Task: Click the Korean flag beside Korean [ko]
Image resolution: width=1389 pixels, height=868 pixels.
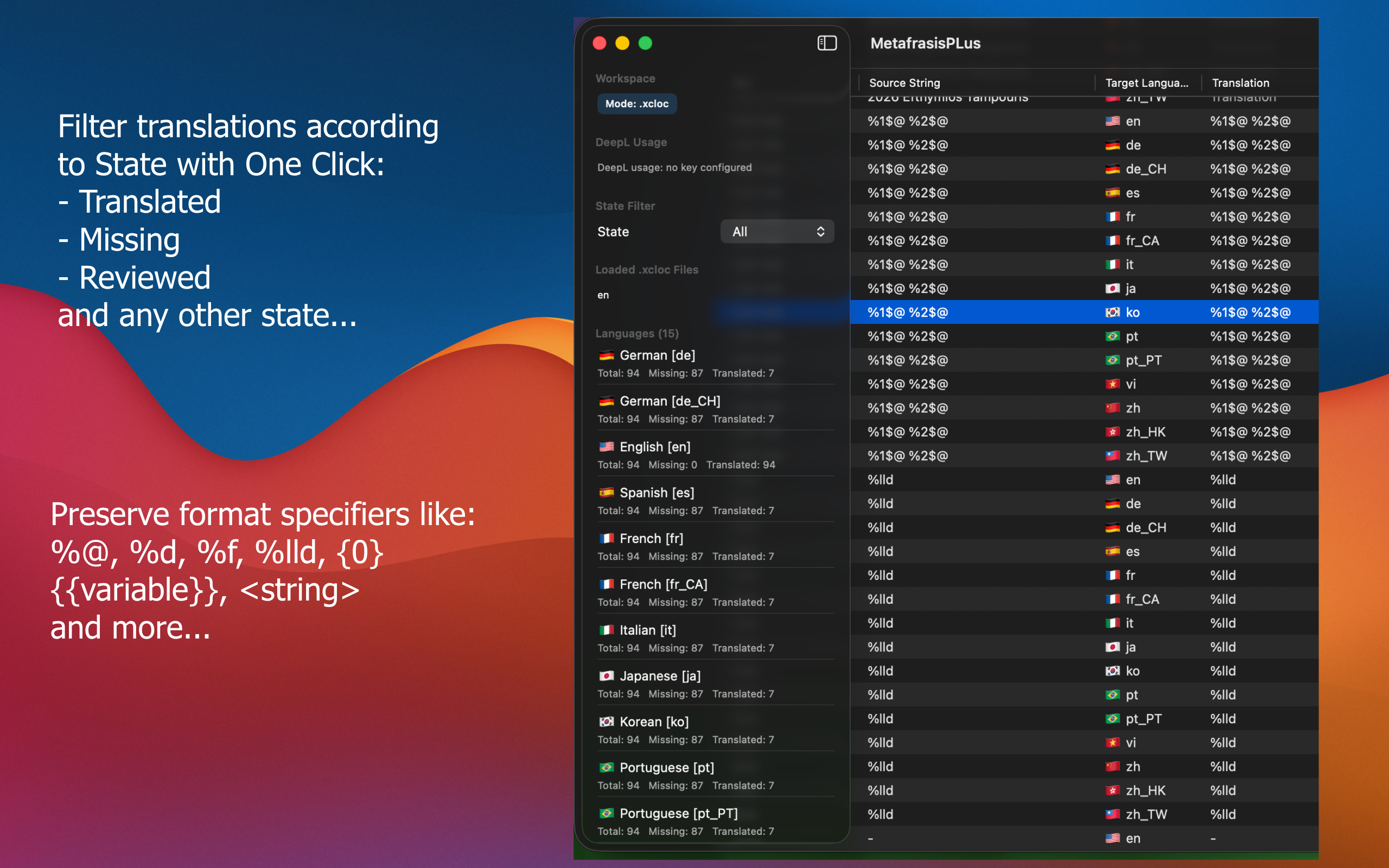Action: 606,722
